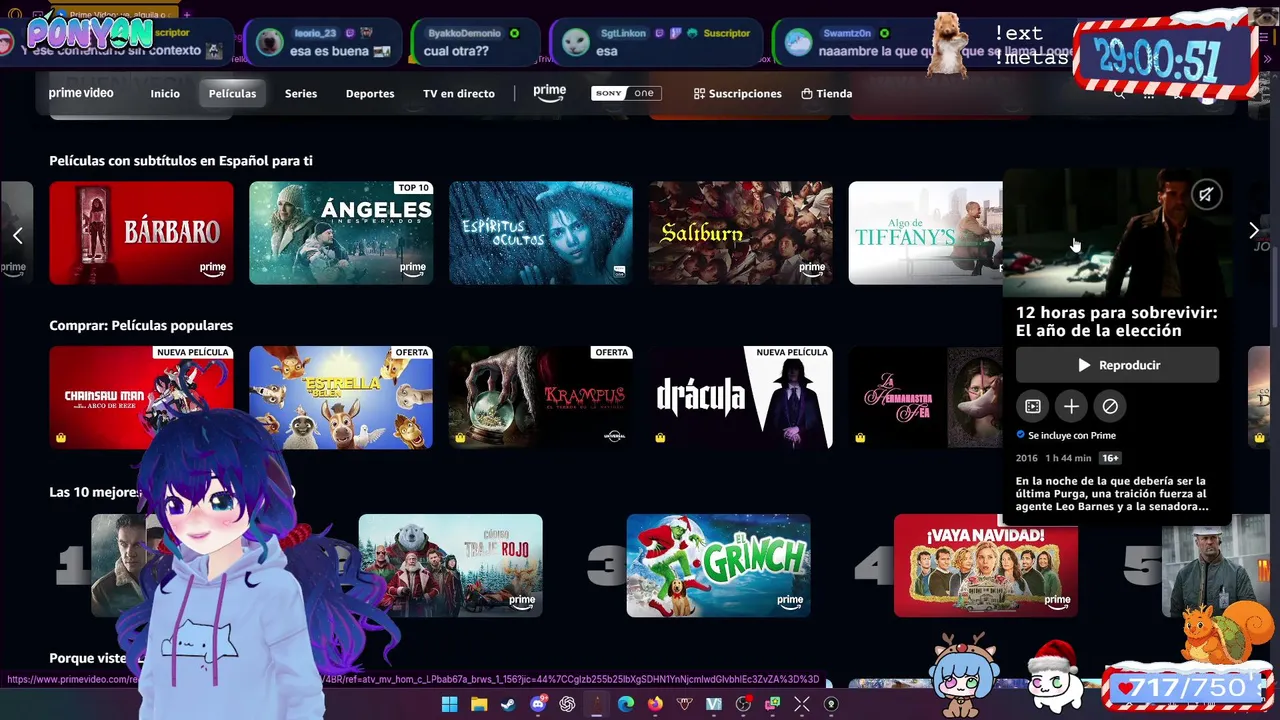Image resolution: width=1280 pixels, height=720 pixels.
Task: Open the X-shaped app in taskbar
Action: point(802,704)
